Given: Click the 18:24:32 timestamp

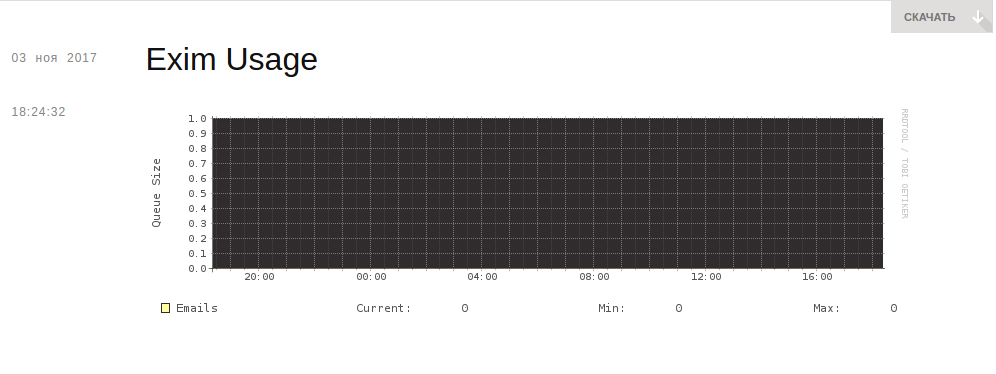Looking at the screenshot, I should (39, 112).
